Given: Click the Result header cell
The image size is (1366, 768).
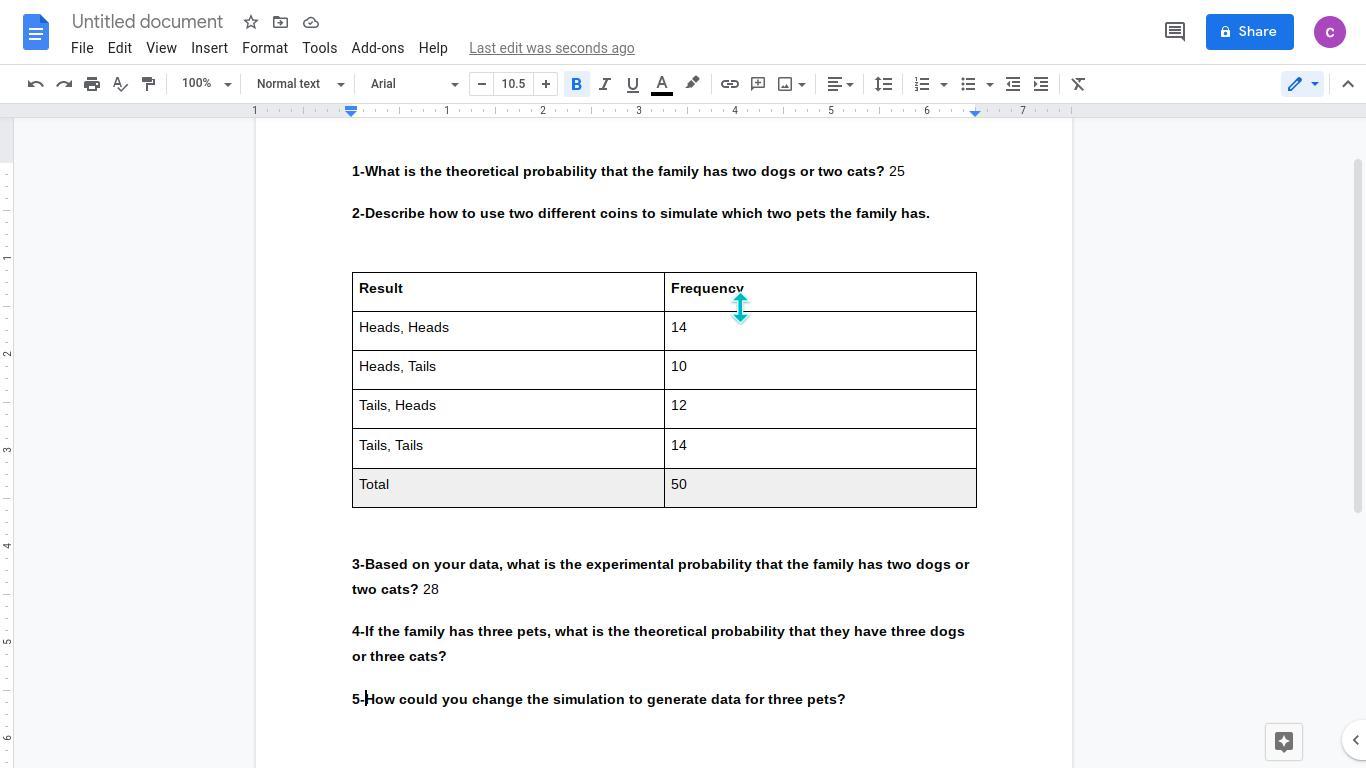Looking at the screenshot, I should (508, 291).
